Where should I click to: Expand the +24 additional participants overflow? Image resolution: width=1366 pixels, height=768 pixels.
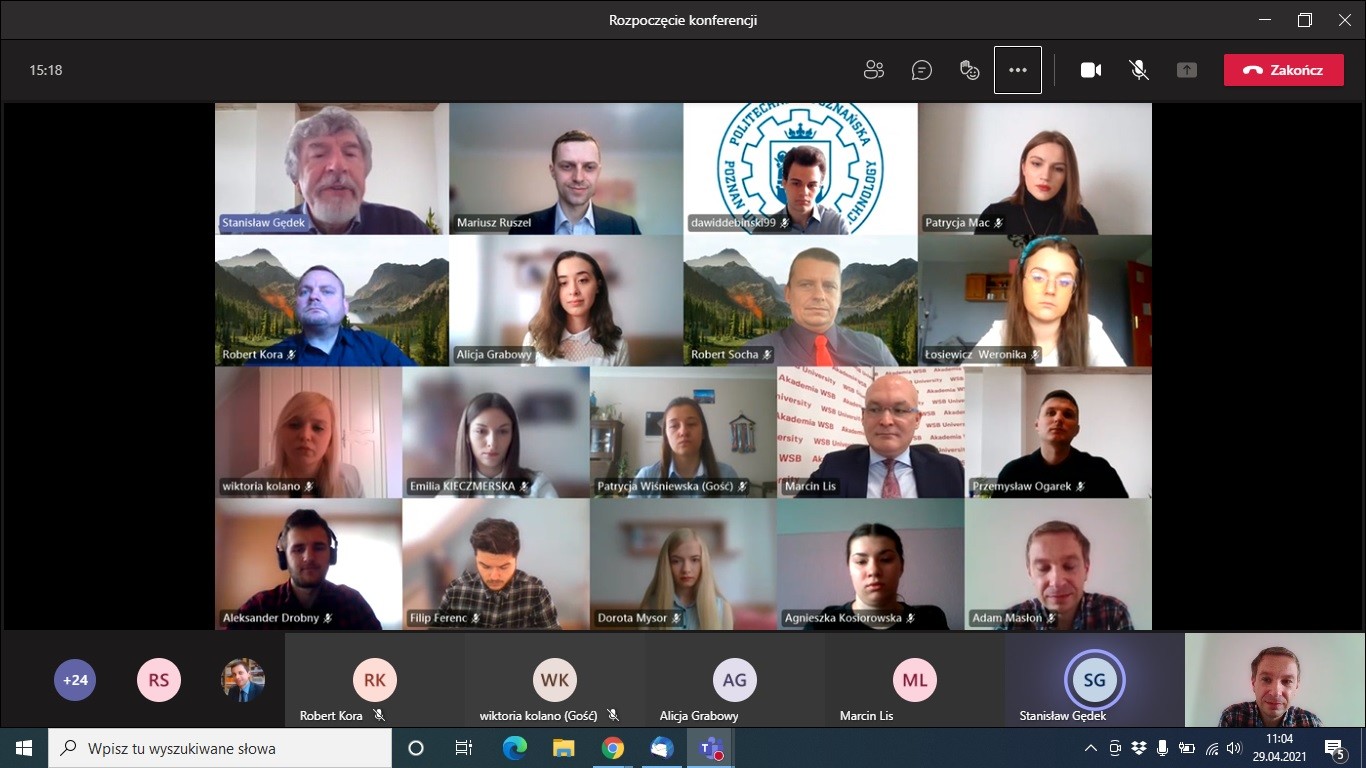tap(75, 680)
